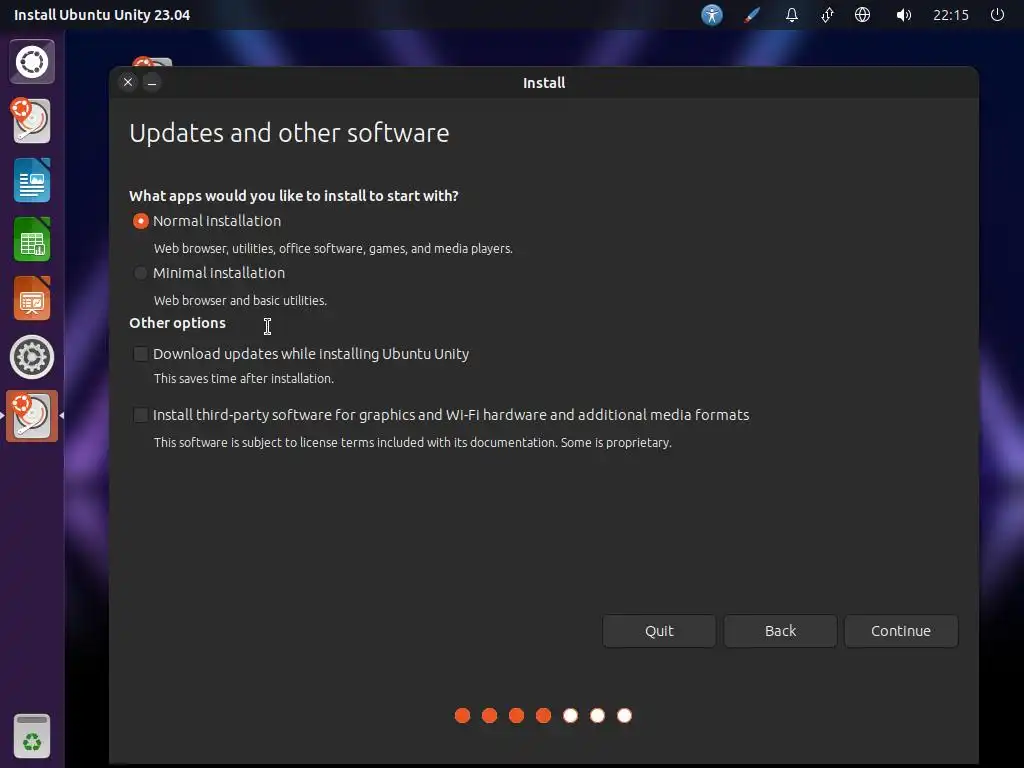
Task: Click the paintbrush indicator in top panel
Action: coord(752,14)
